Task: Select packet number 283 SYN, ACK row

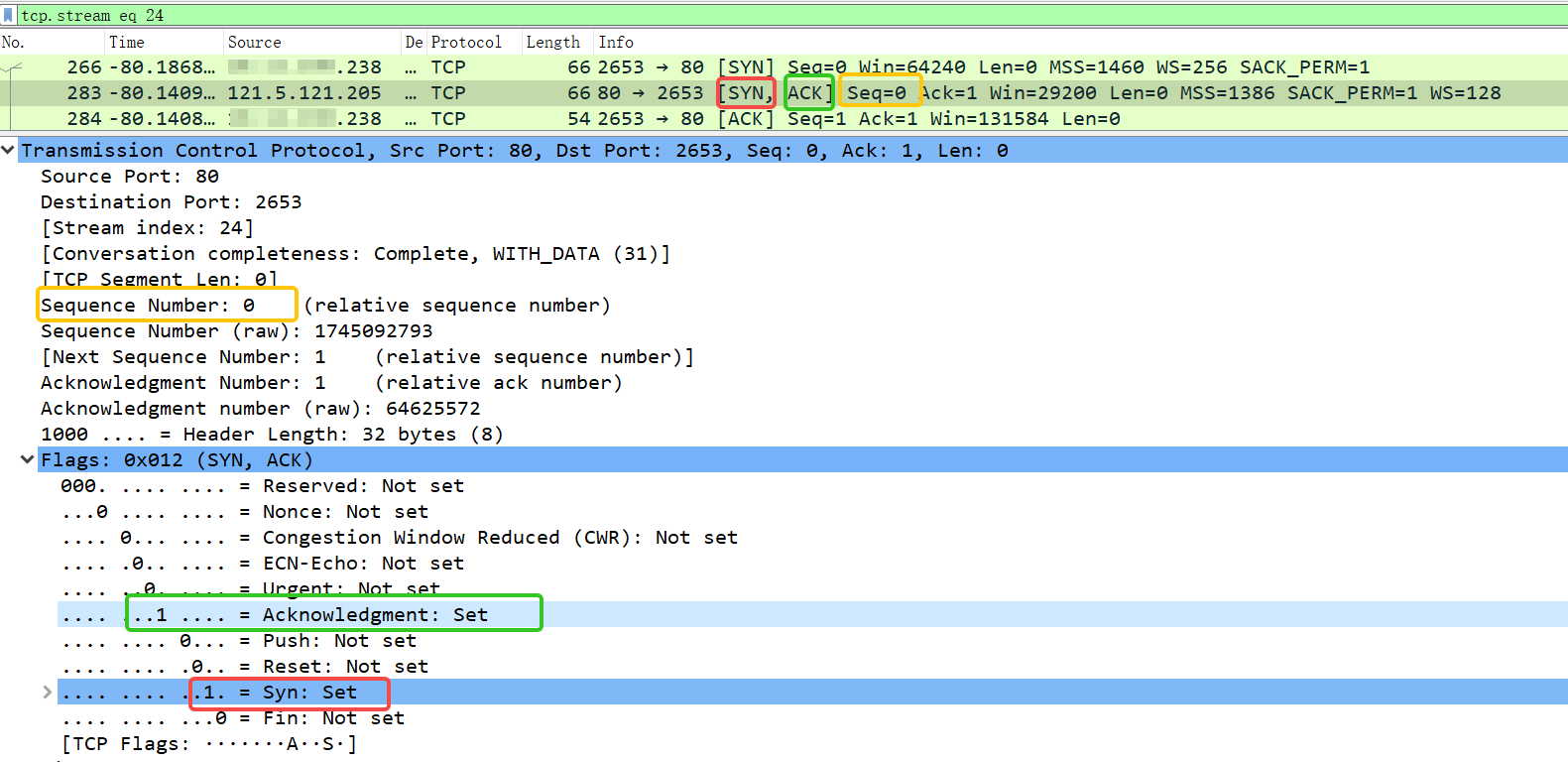Action: pyautogui.click(x=784, y=92)
